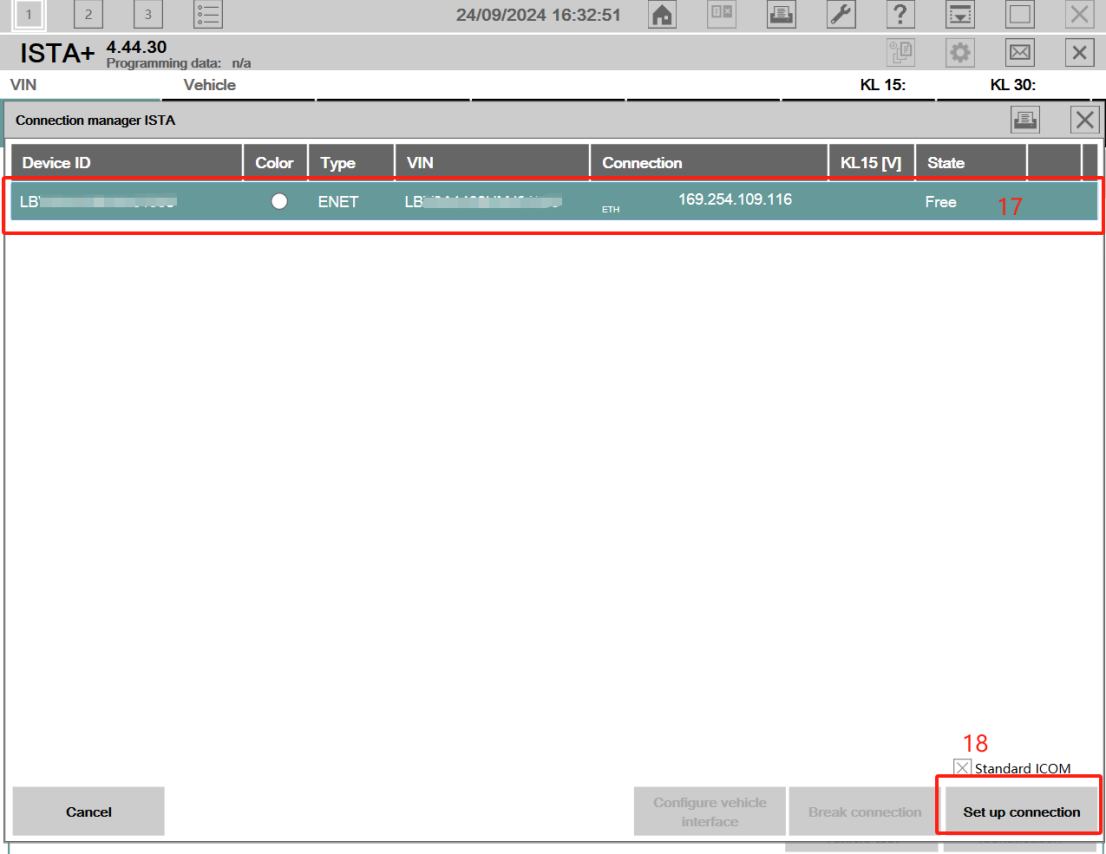Screen dimensions: 1106x854
Task: Click the home icon in top toolbar
Action: pos(661,15)
